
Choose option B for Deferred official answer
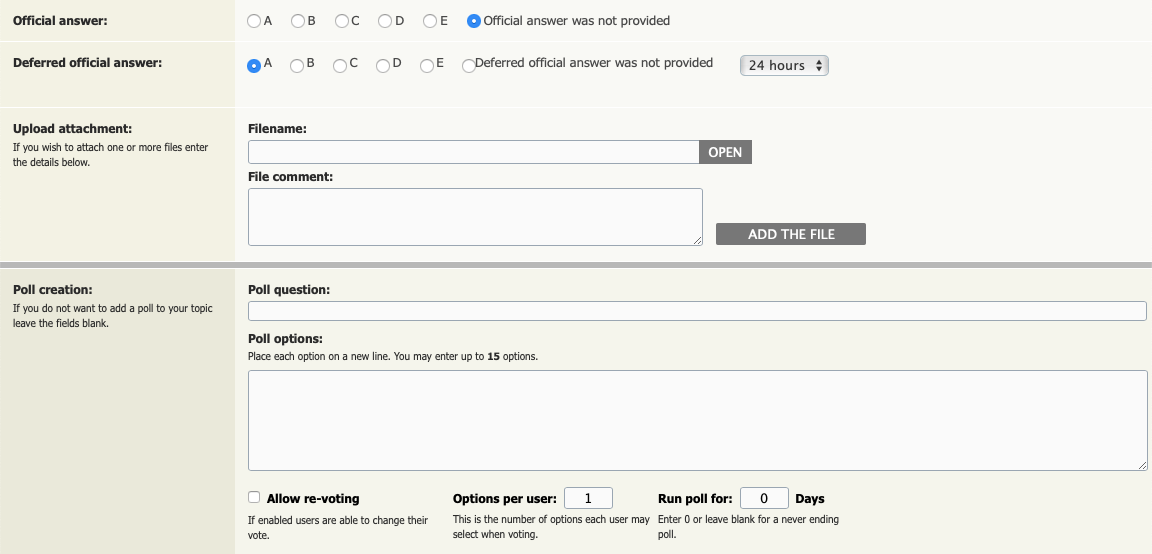(297, 65)
